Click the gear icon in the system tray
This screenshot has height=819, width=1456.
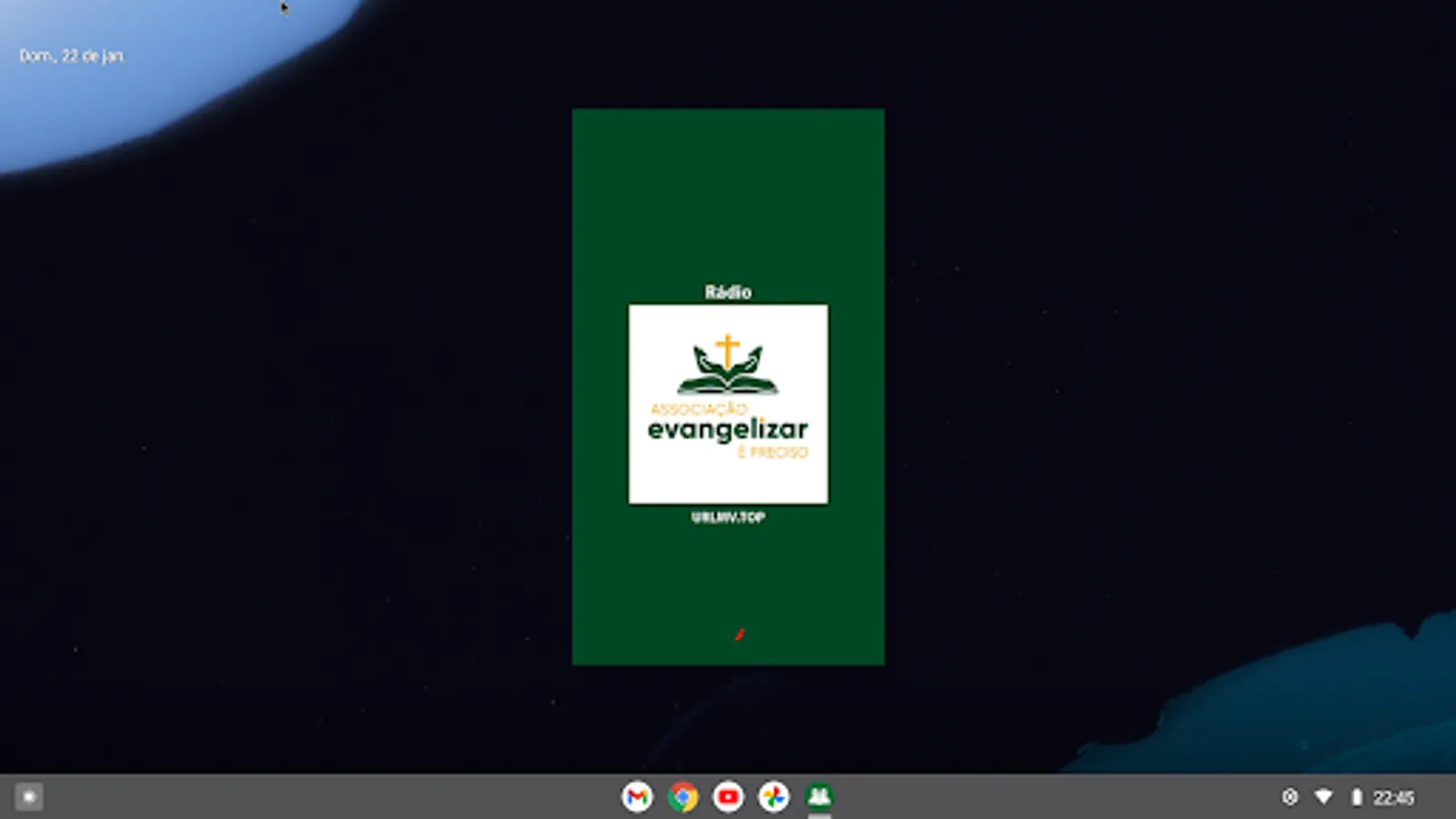pos(1289,797)
